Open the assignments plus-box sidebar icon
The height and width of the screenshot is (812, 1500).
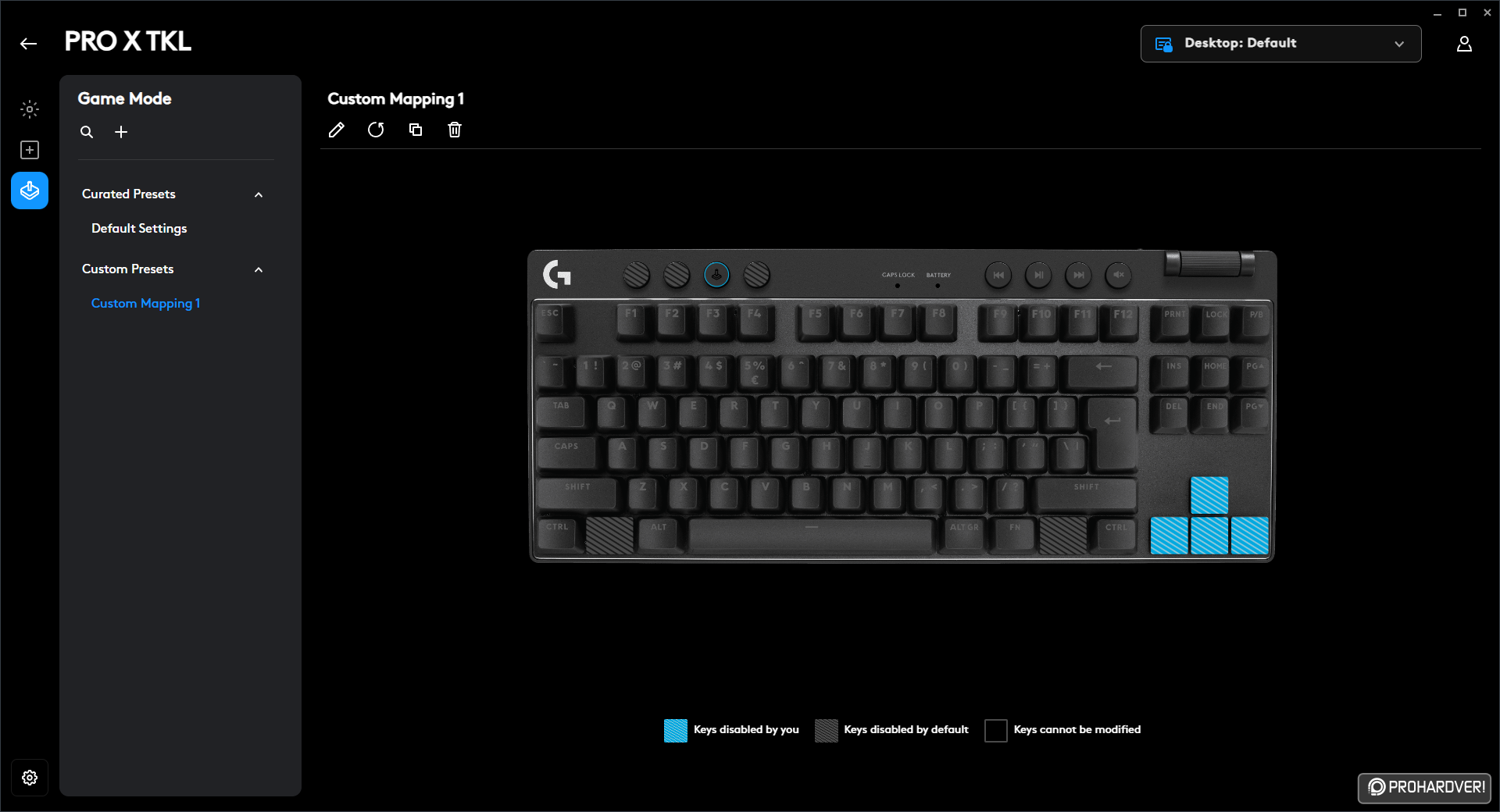(x=30, y=150)
